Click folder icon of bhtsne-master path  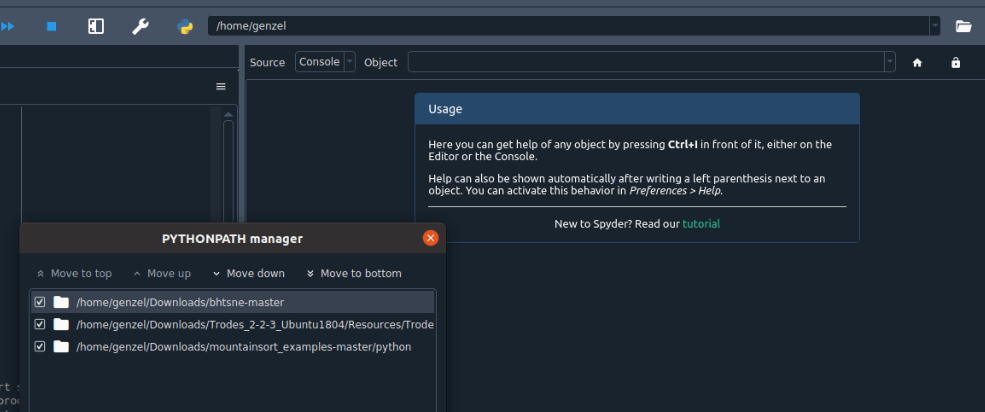click(61, 302)
